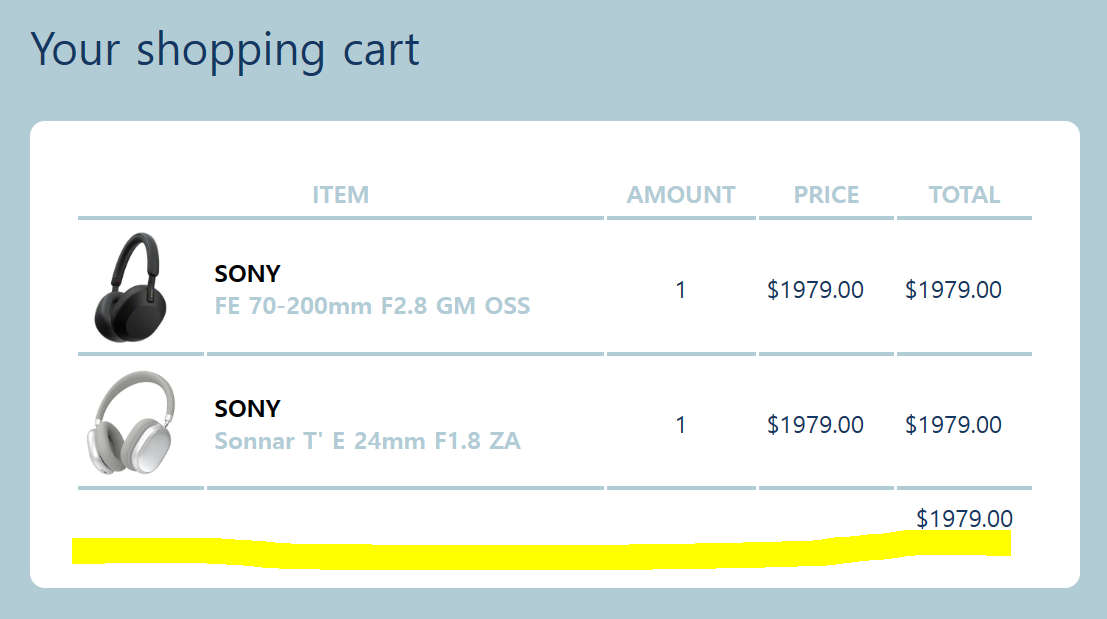Click the first row's total $1979.00
The height and width of the screenshot is (619, 1107).
pos(953,290)
